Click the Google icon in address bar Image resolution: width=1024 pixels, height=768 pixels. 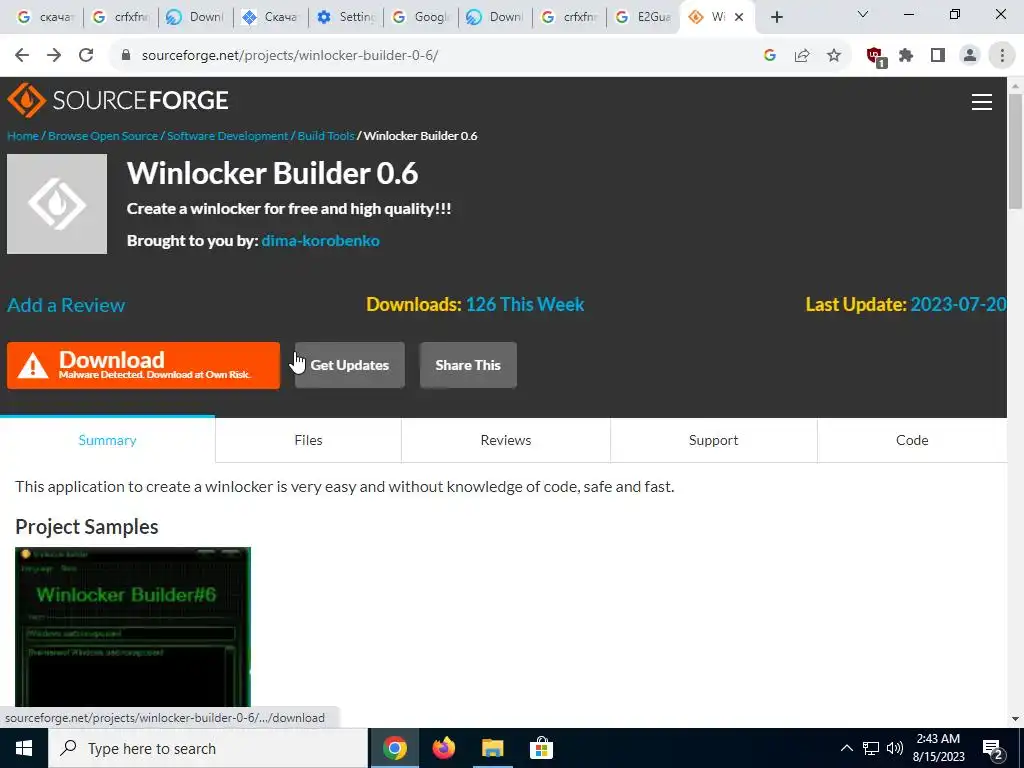tap(770, 56)
